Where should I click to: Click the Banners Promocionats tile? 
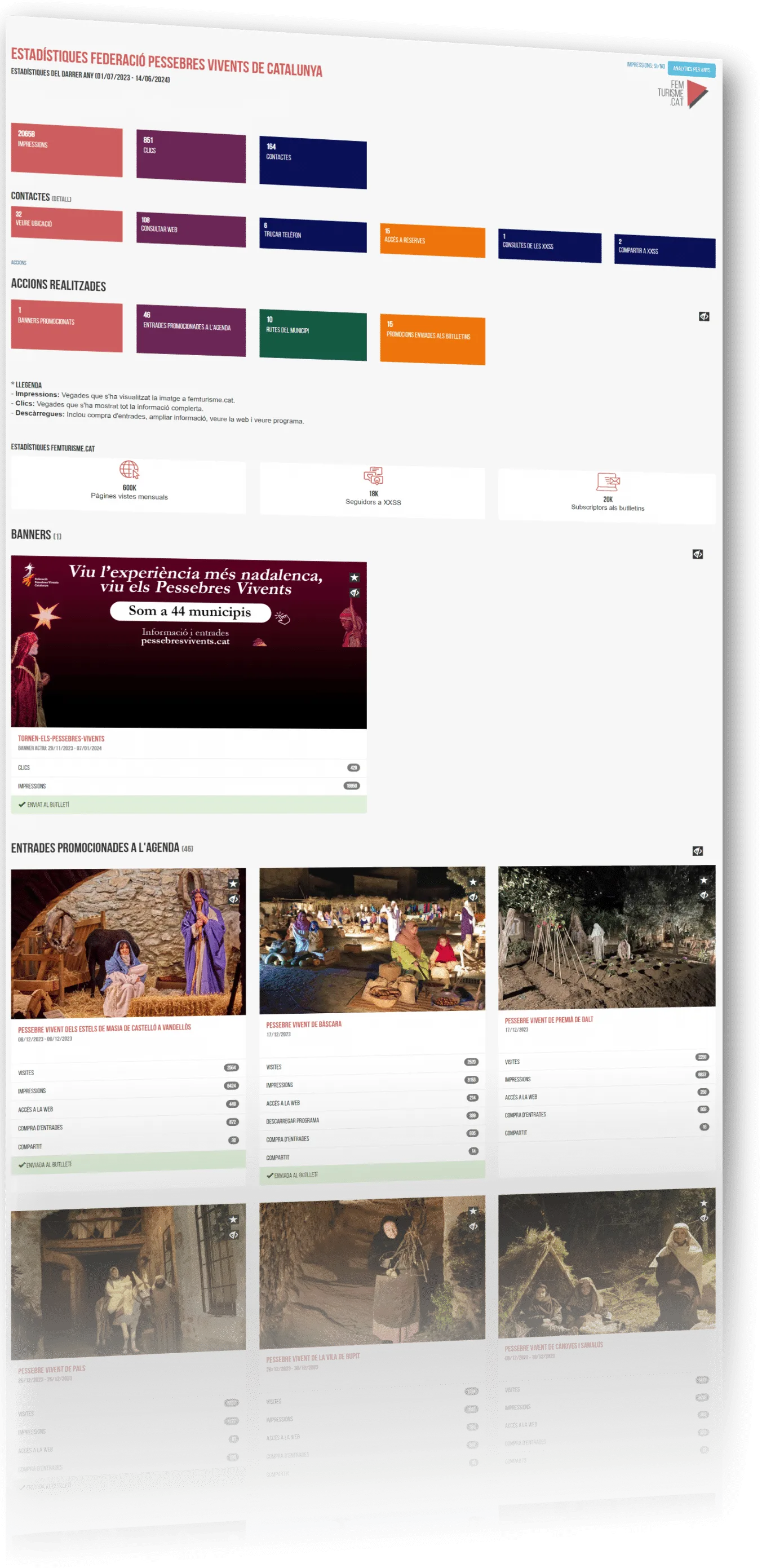click(x=67, y=326)
